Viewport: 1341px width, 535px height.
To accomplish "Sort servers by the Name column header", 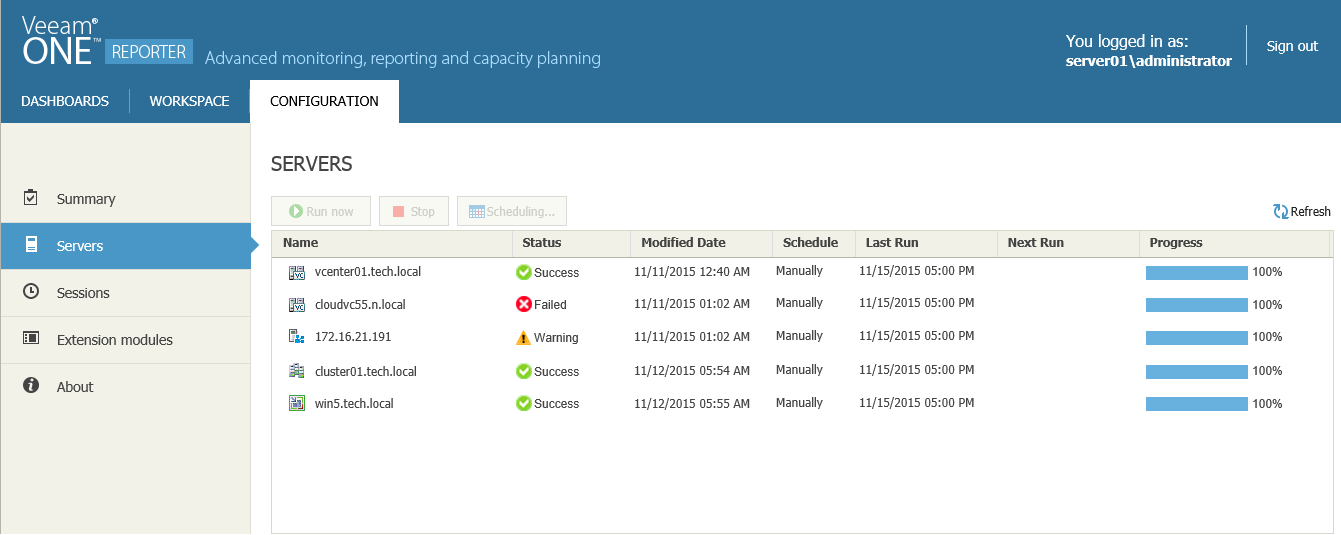I will tap(300, 243).
